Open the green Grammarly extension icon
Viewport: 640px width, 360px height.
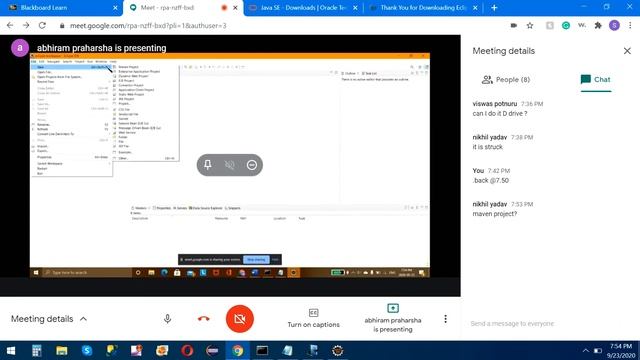[x=566, y=25]
